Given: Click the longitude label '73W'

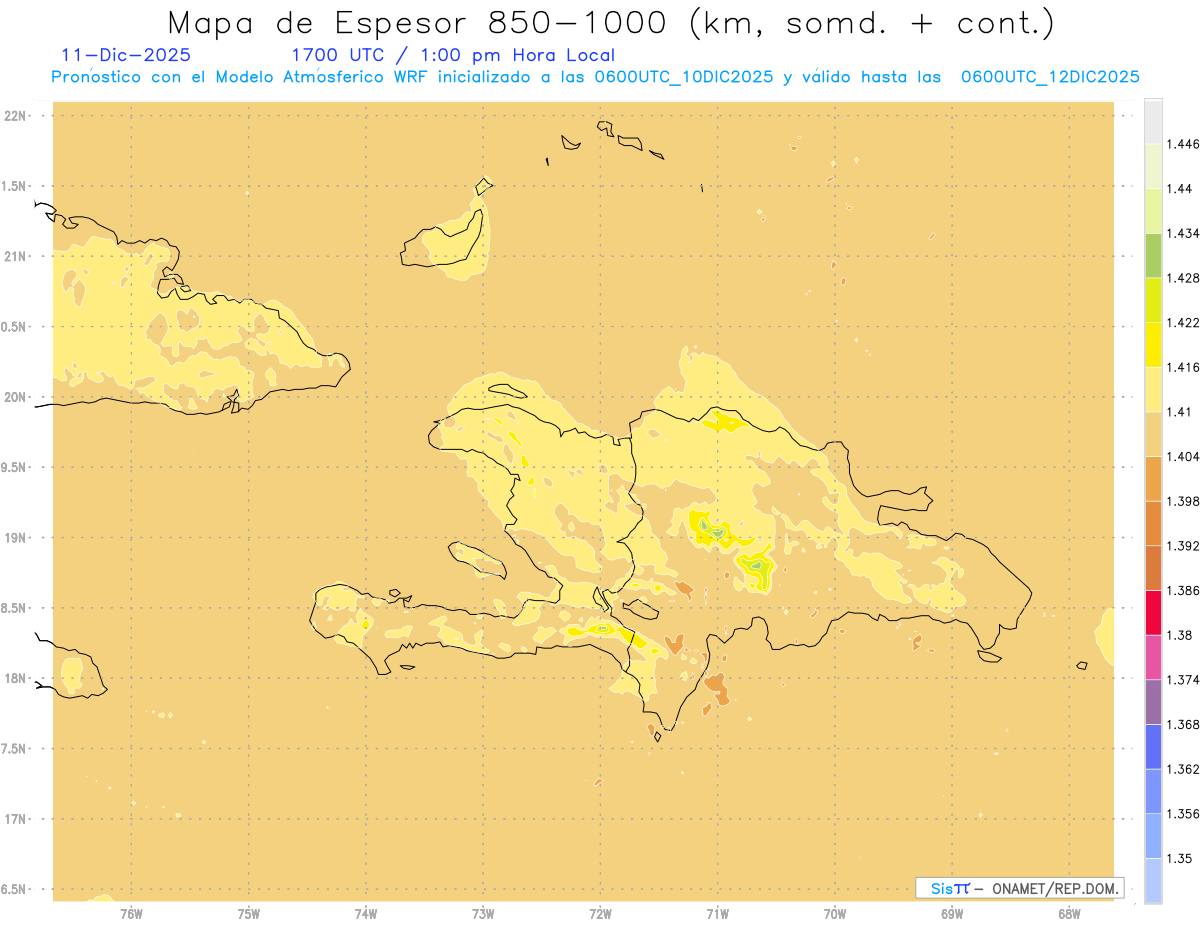Looking at the screenshot, I should point(483,913).
